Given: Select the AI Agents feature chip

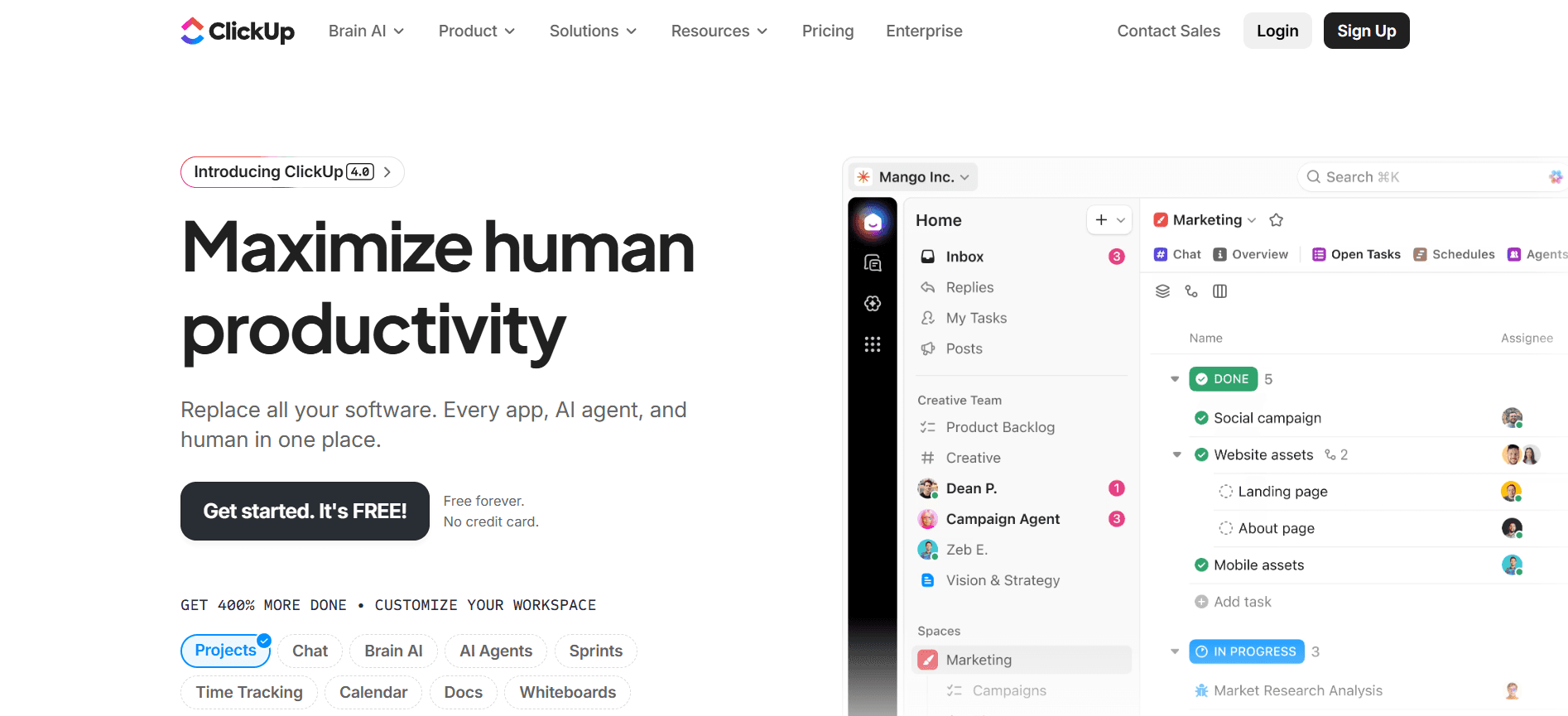Looking at the screenshot, I should click(496, 651).
